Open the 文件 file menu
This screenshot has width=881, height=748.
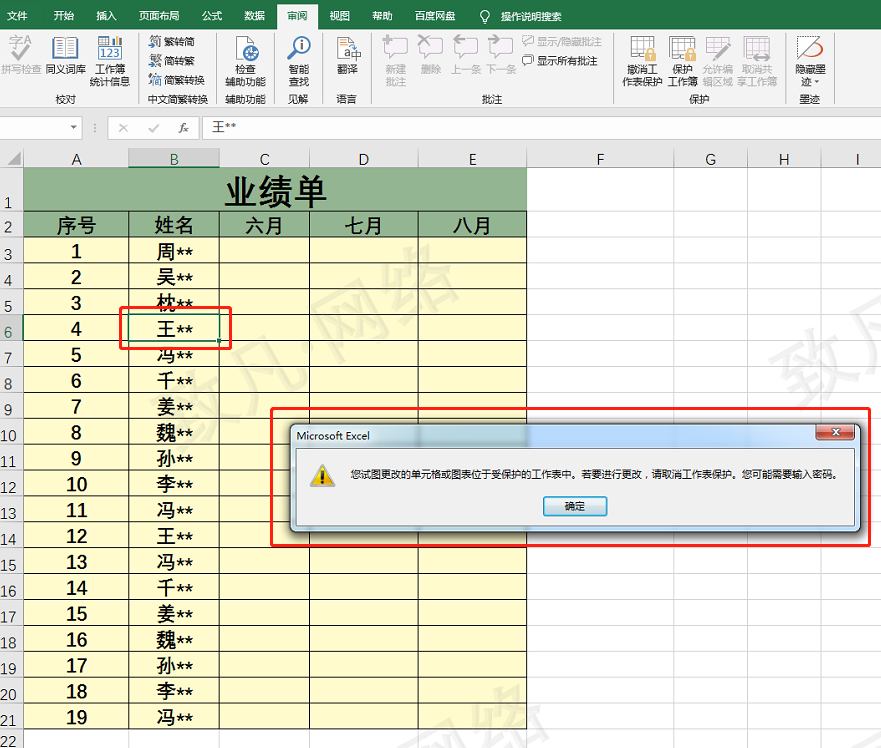click(17, 16)
